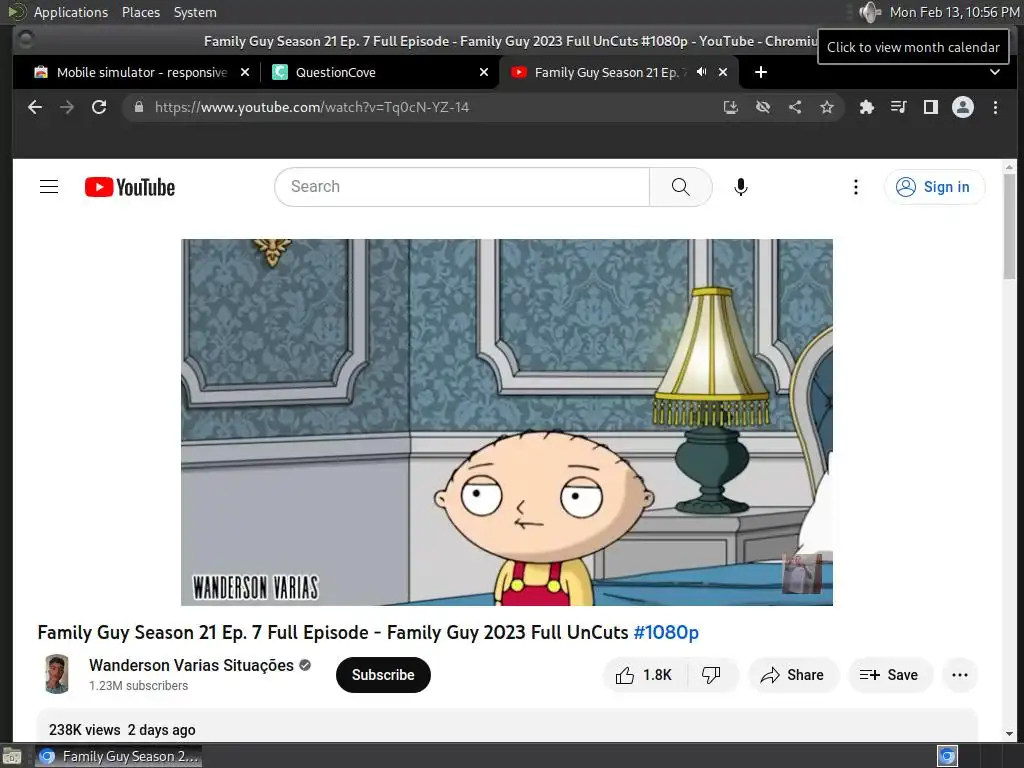Image resolution: width=1024 pixels, height=768 pixels.
Task: Open the clock calendar Mon Feb 13
Action: [955, 12]
